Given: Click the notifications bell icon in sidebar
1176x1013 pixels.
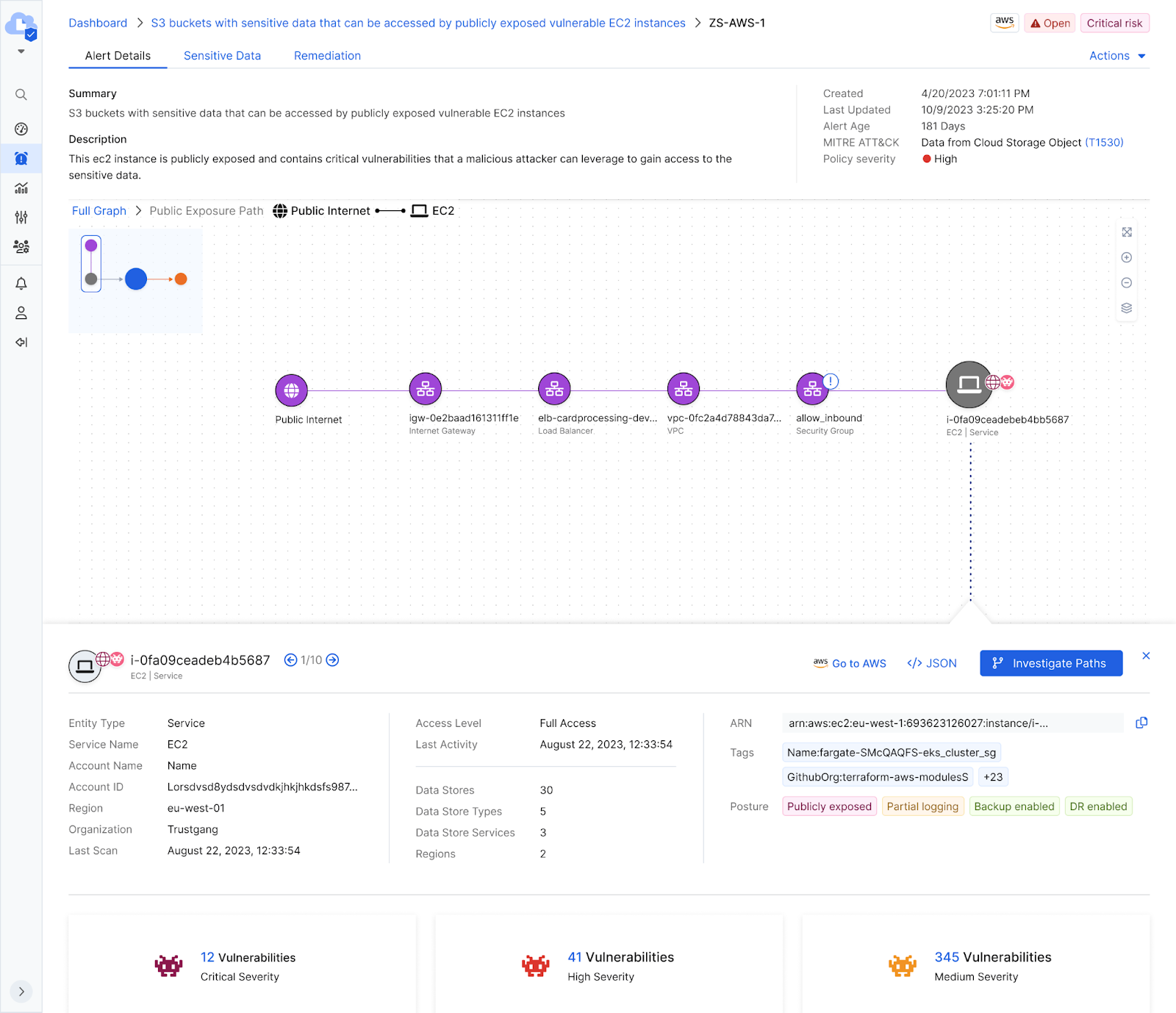Looking at the screenshot, I should coord(21,284).
